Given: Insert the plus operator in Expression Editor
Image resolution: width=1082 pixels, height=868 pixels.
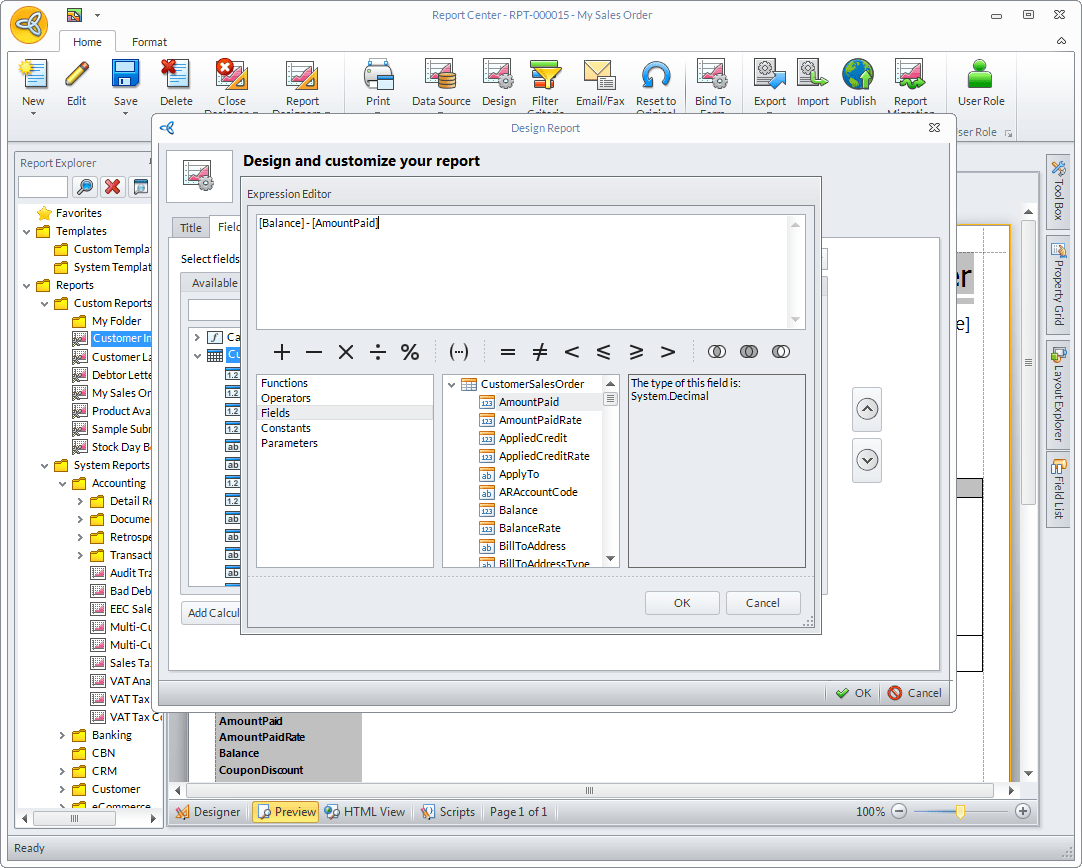Looking at the screenshot, I should 282,352.
